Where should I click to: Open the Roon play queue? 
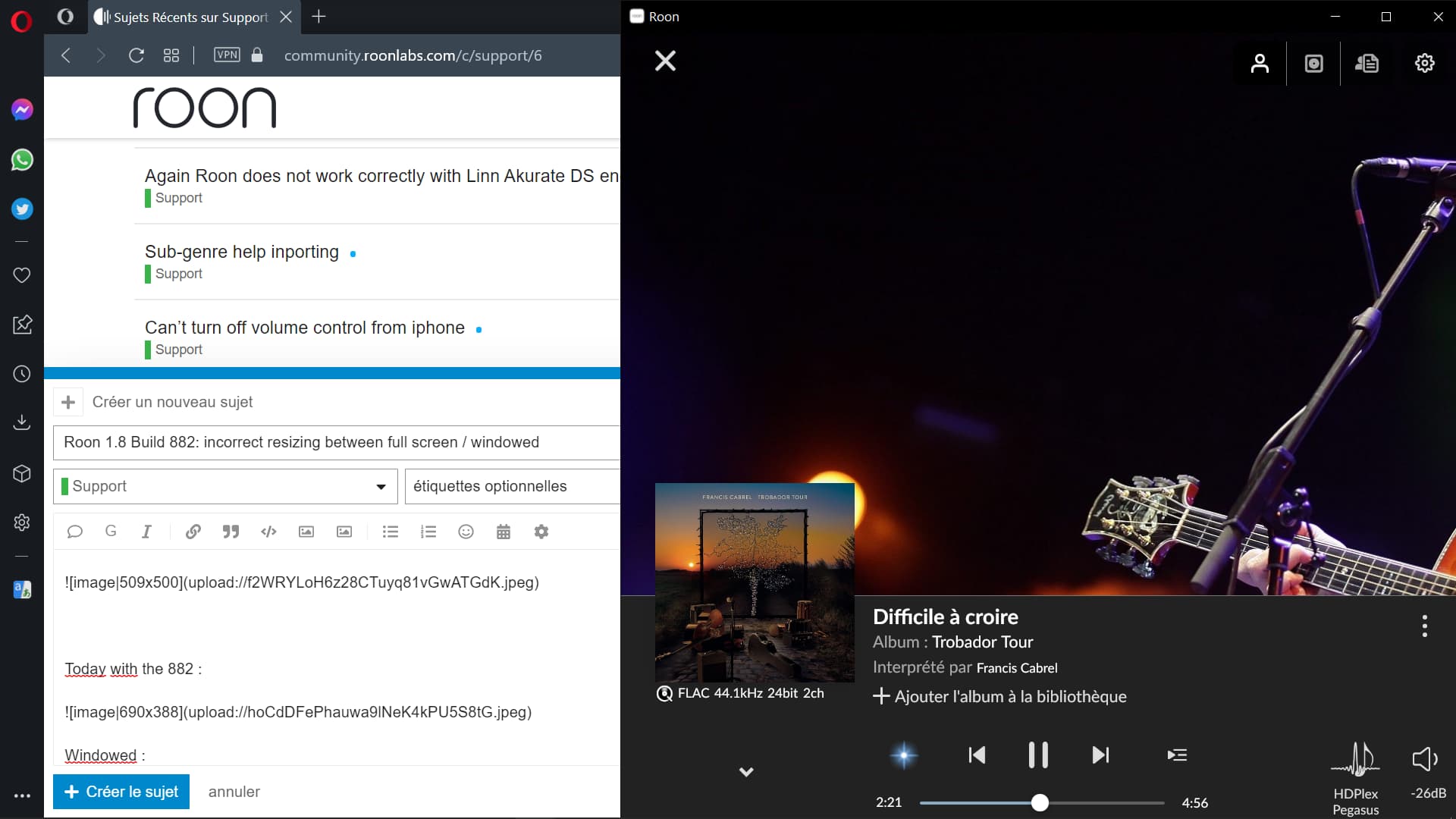pyautogui.click(x=1177, y=755)
